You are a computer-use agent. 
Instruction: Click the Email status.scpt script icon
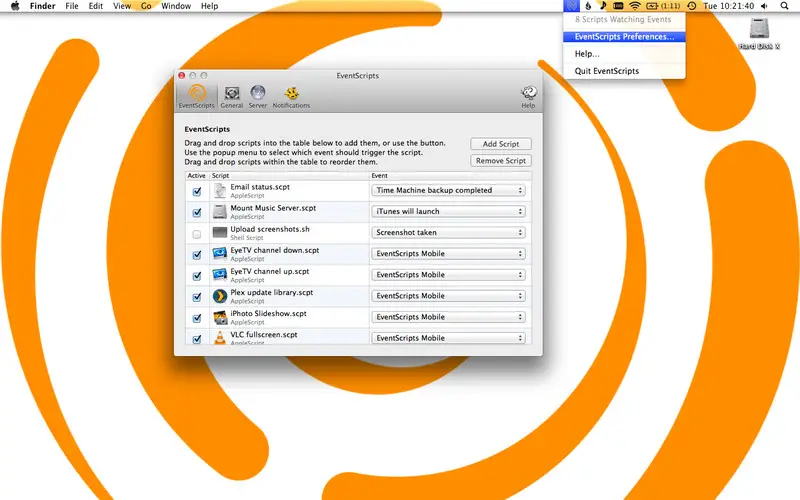(220, 191)
